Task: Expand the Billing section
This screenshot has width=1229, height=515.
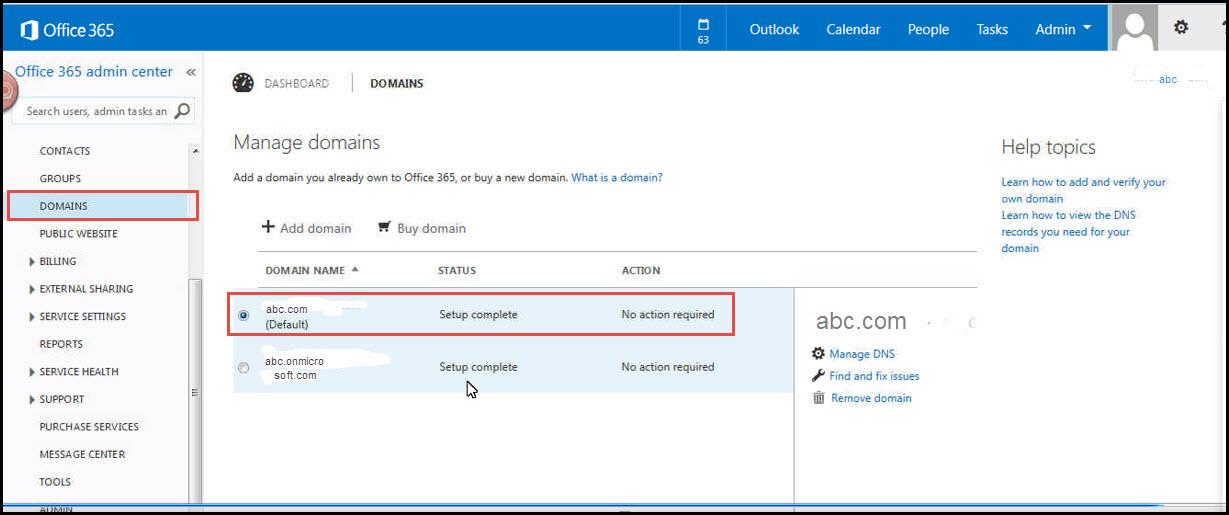Action: click(x=33, y=262)
